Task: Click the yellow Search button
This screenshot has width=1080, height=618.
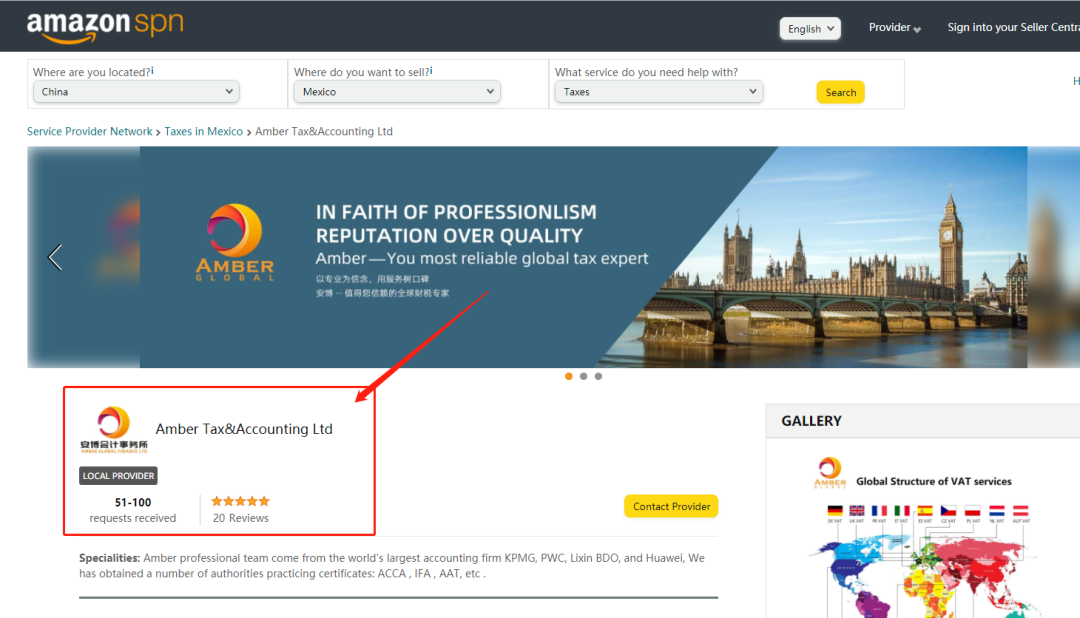Action: pos(840,92)
